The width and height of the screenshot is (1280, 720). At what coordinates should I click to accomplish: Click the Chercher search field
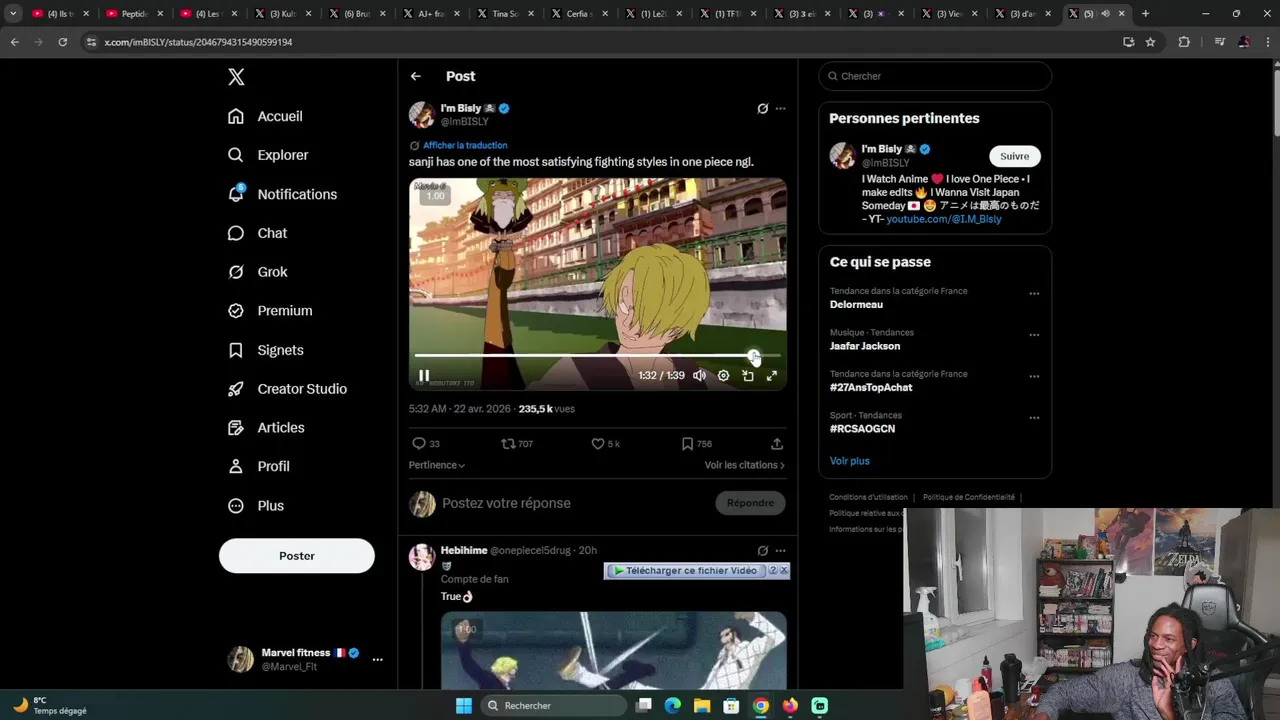pos(935,76)
